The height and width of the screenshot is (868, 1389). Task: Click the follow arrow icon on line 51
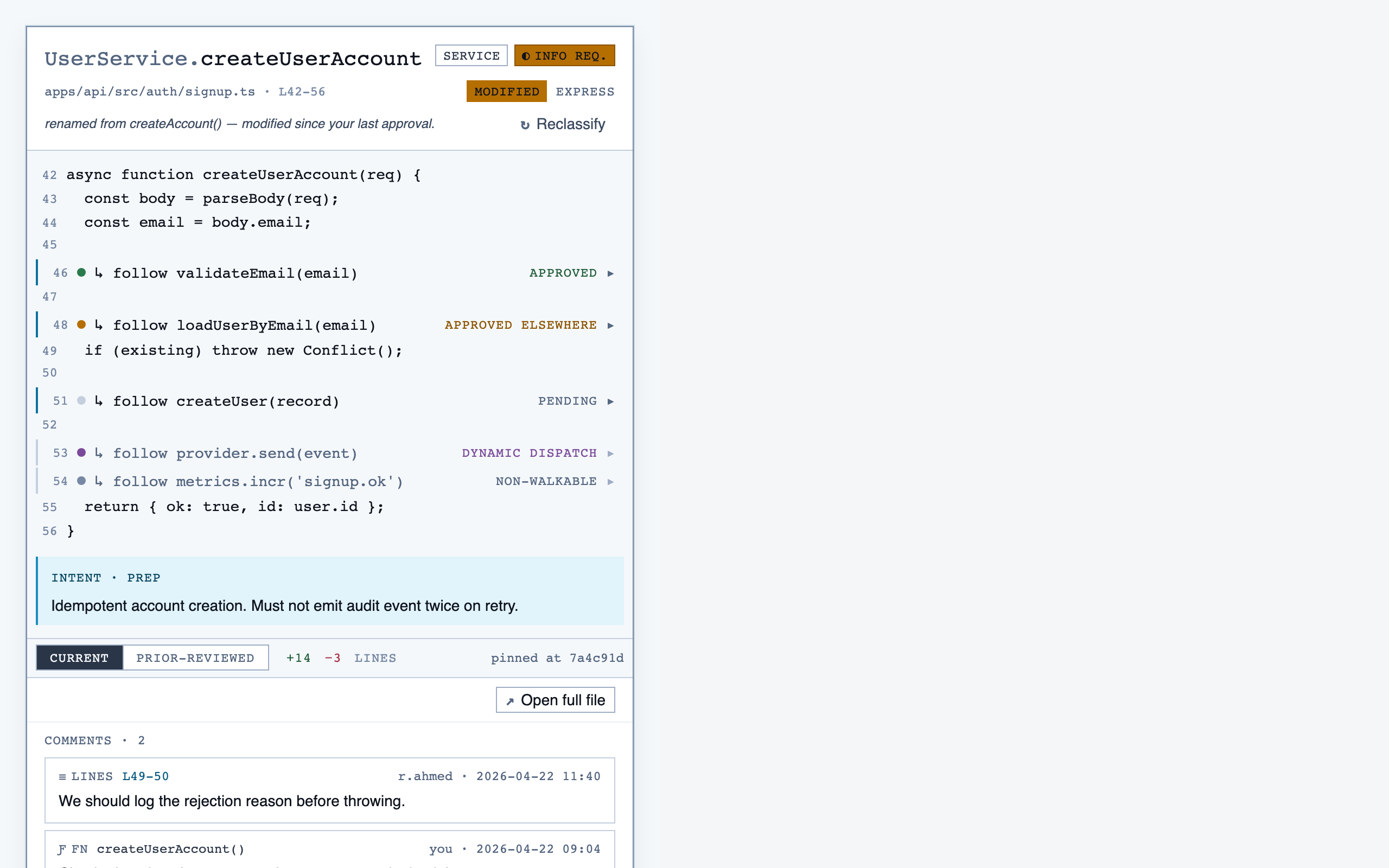pos(99,401)
